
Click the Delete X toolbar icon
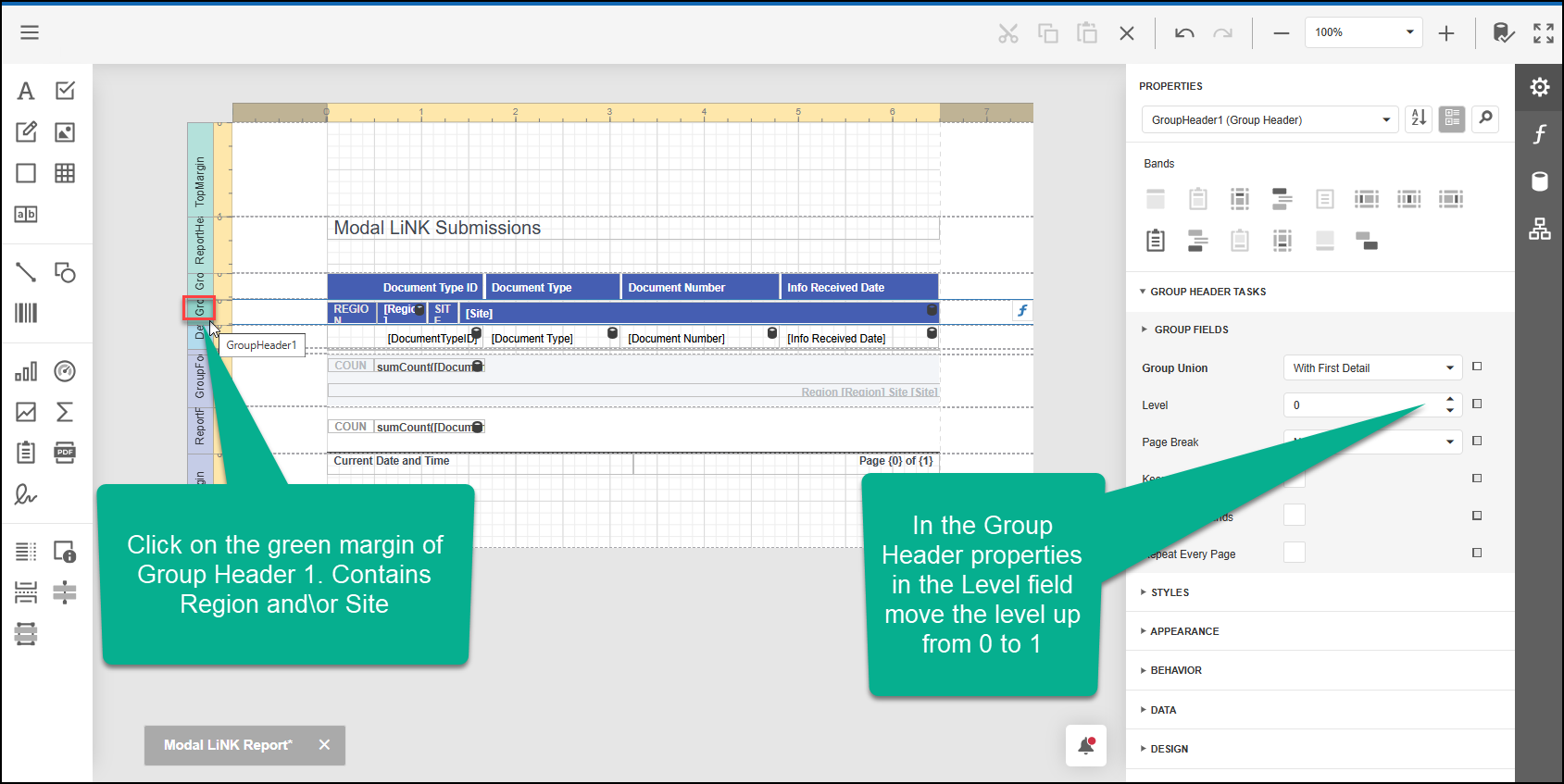pos(1127,33)
